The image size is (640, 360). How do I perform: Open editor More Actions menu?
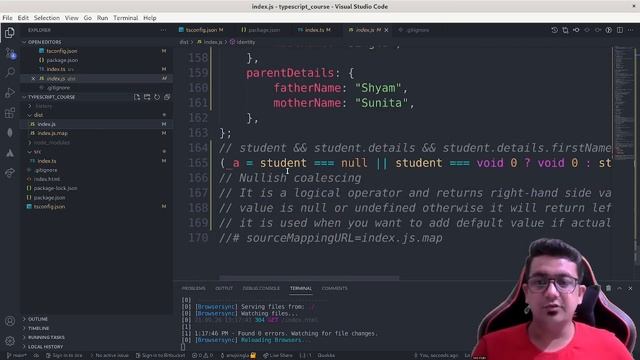pos(631,30)
